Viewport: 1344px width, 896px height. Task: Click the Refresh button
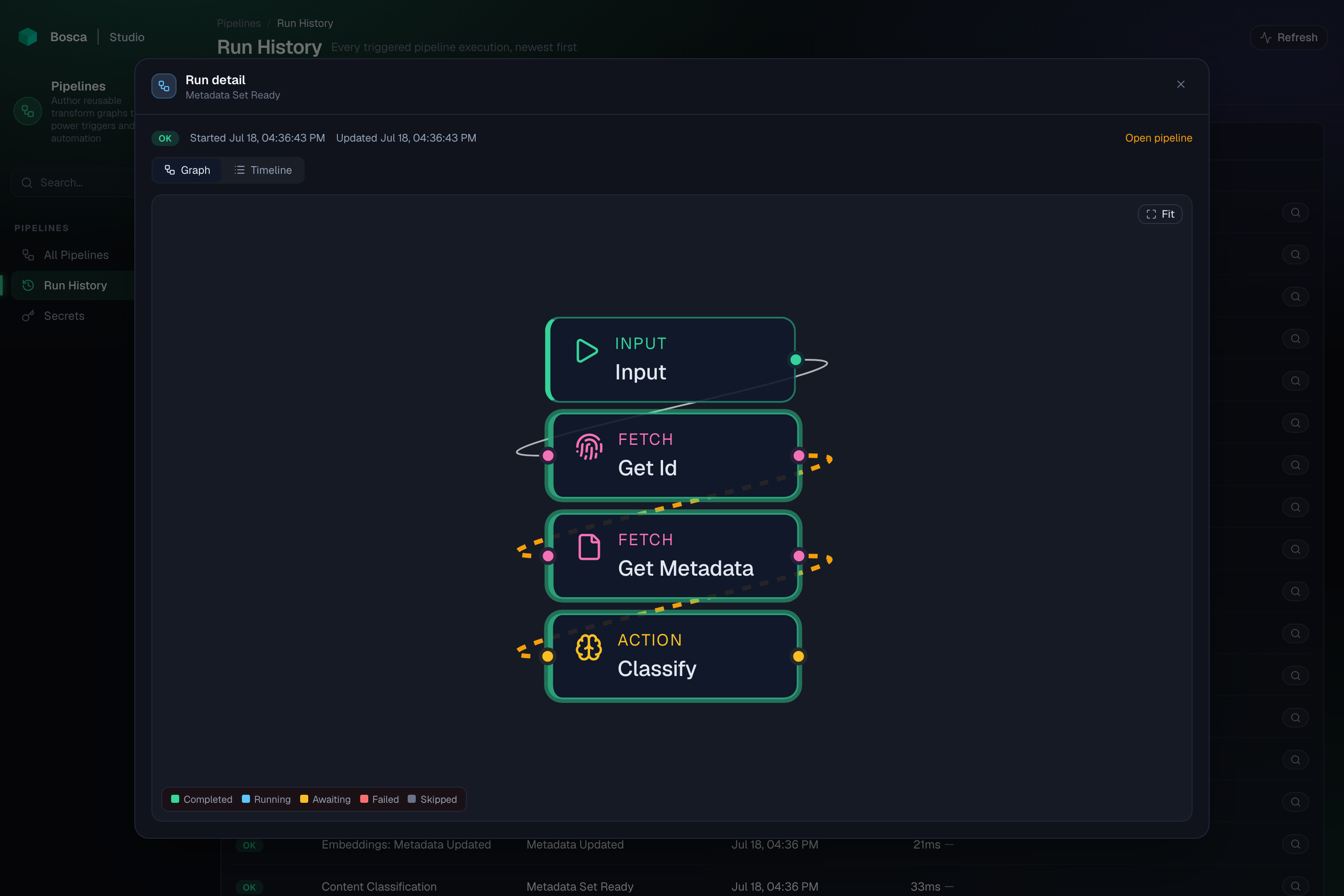(x=1288, y=38)
